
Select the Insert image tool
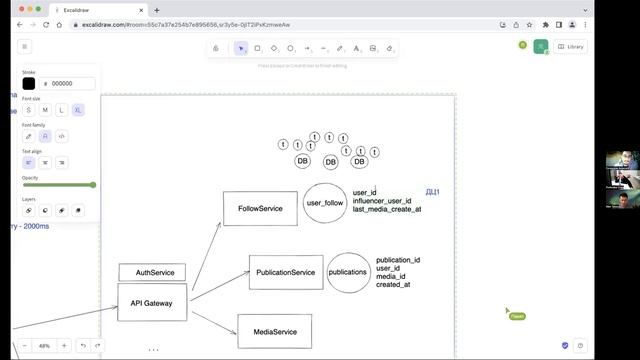373,49
